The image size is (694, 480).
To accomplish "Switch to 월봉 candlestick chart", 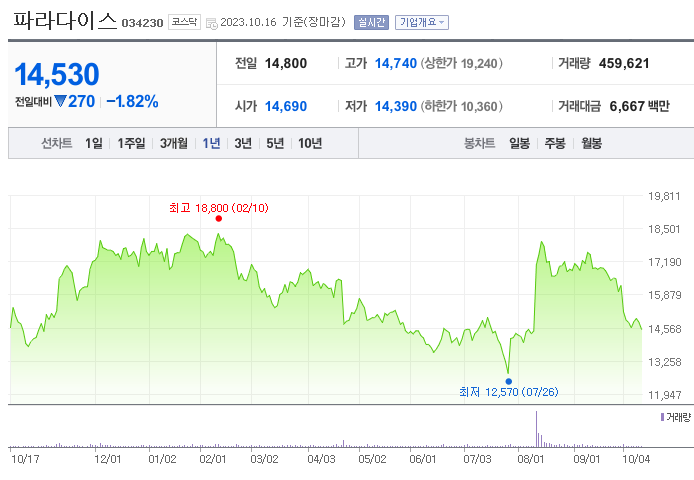I will [591, 143].
